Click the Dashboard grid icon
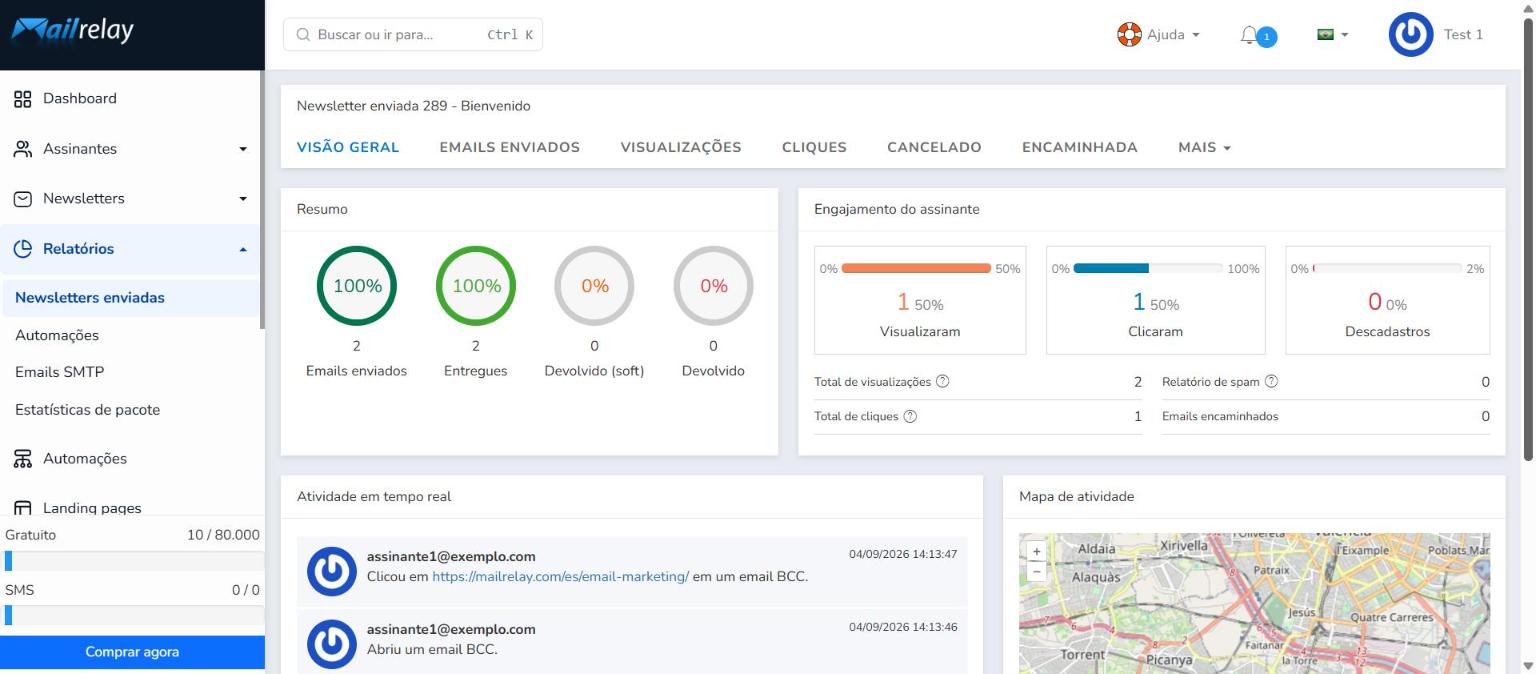This screenshot has width=1536, height=674. [x=22, y=99]
